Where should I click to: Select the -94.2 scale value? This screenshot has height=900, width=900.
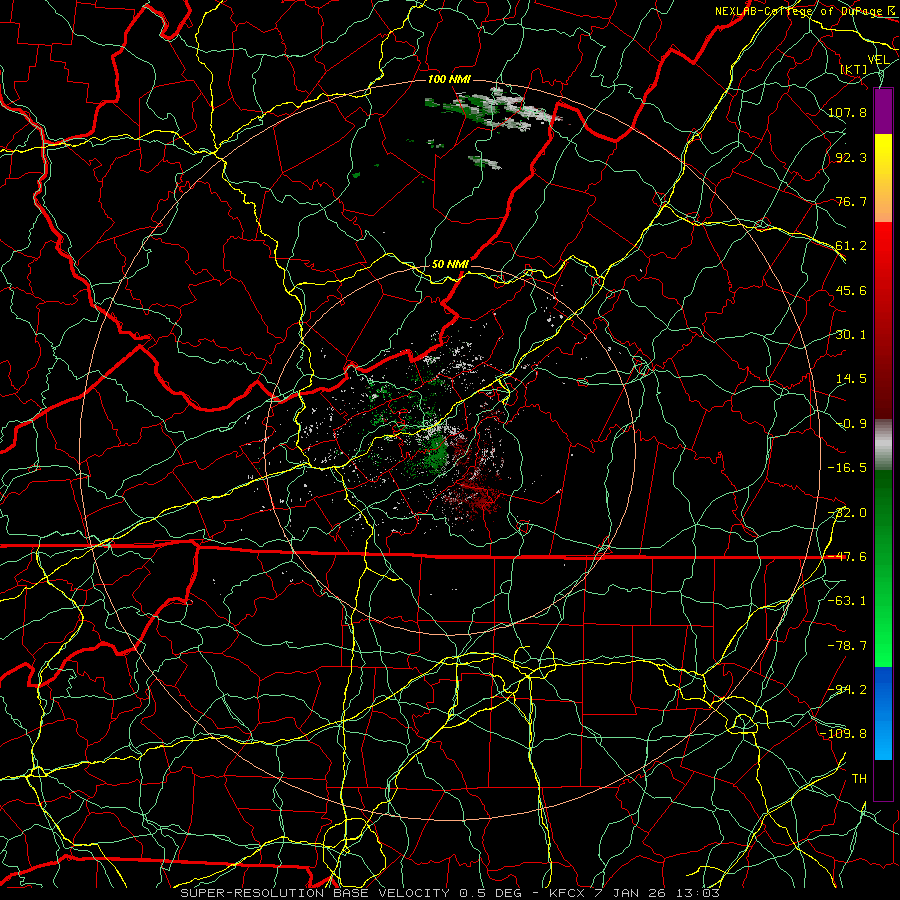(847, 690)
